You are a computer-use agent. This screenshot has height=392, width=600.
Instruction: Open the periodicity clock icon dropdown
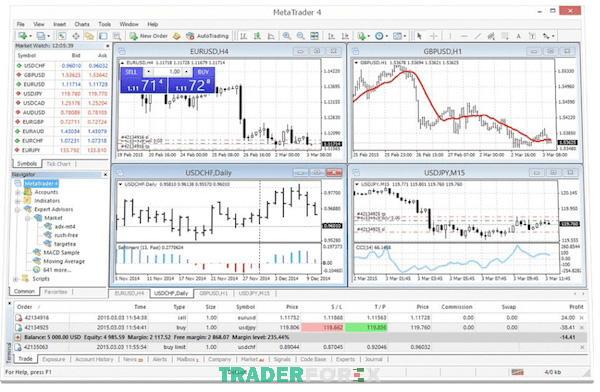point(381,36)
